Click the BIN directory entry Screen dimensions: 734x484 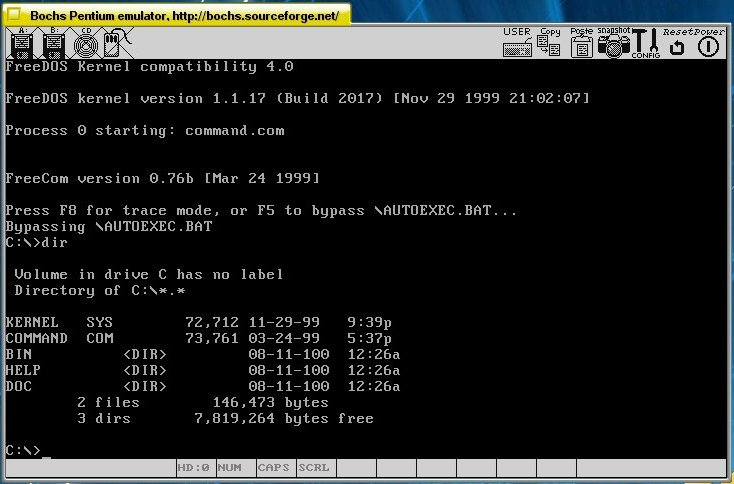(x=203, y=354)
